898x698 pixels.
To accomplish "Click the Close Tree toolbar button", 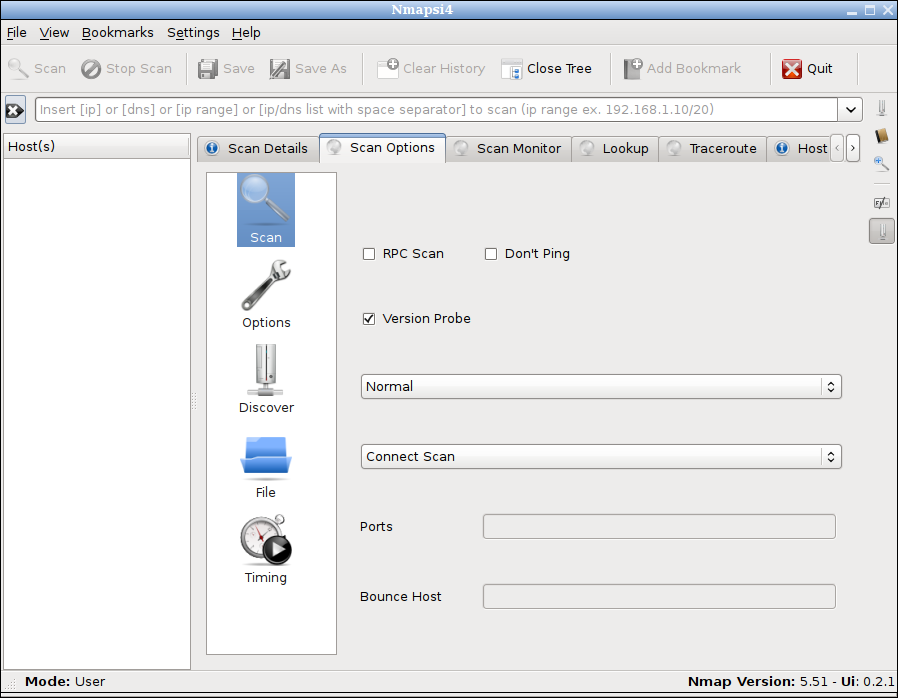I will coord(546,69).
